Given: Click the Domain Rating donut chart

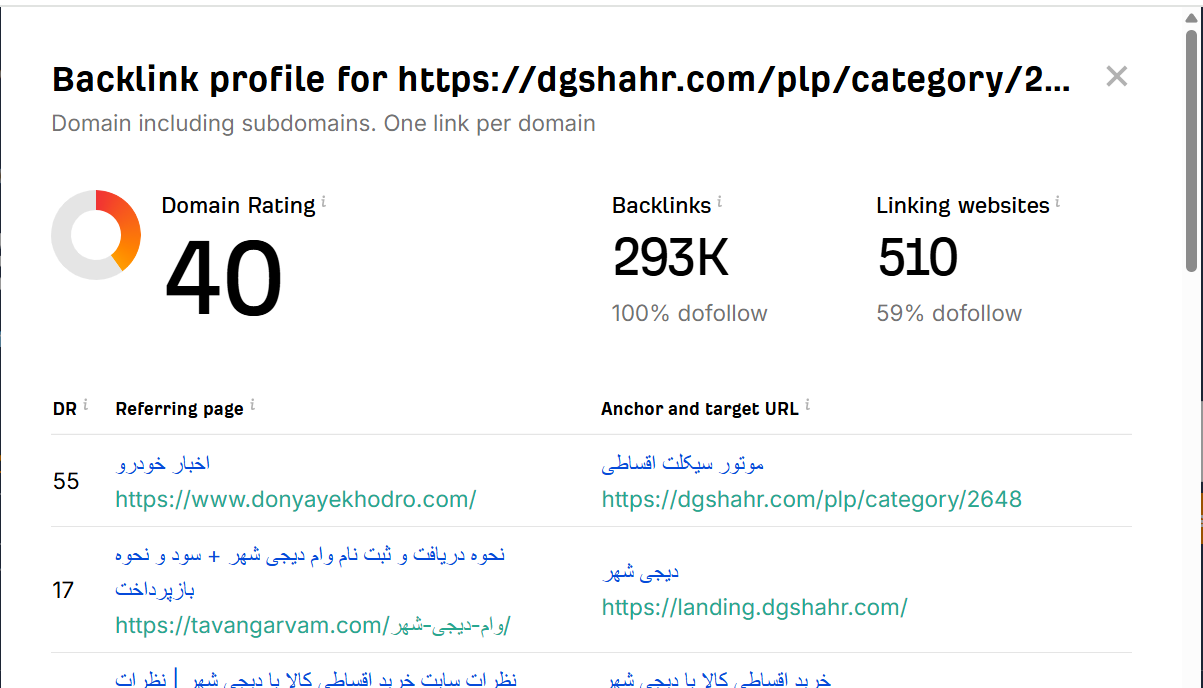Looking at the screenshot, I should (x=96, y=235).
